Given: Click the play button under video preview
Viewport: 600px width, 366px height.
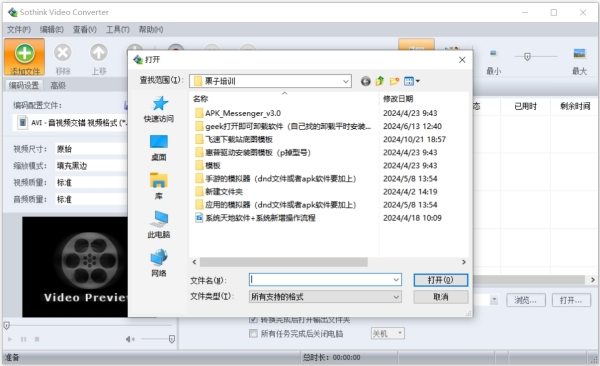Looking at the screenshot, I should [x=10, y=339].
